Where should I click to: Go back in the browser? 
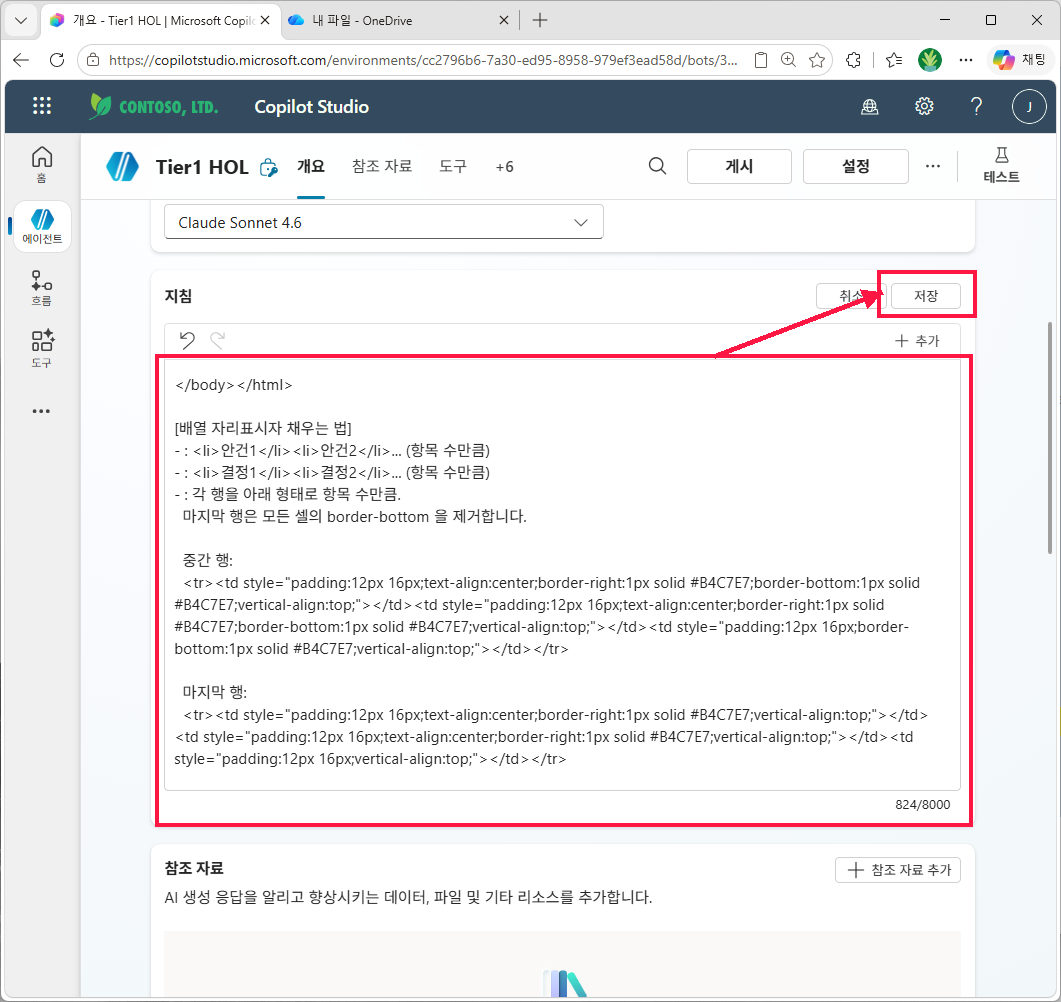(x=22, y=60)
